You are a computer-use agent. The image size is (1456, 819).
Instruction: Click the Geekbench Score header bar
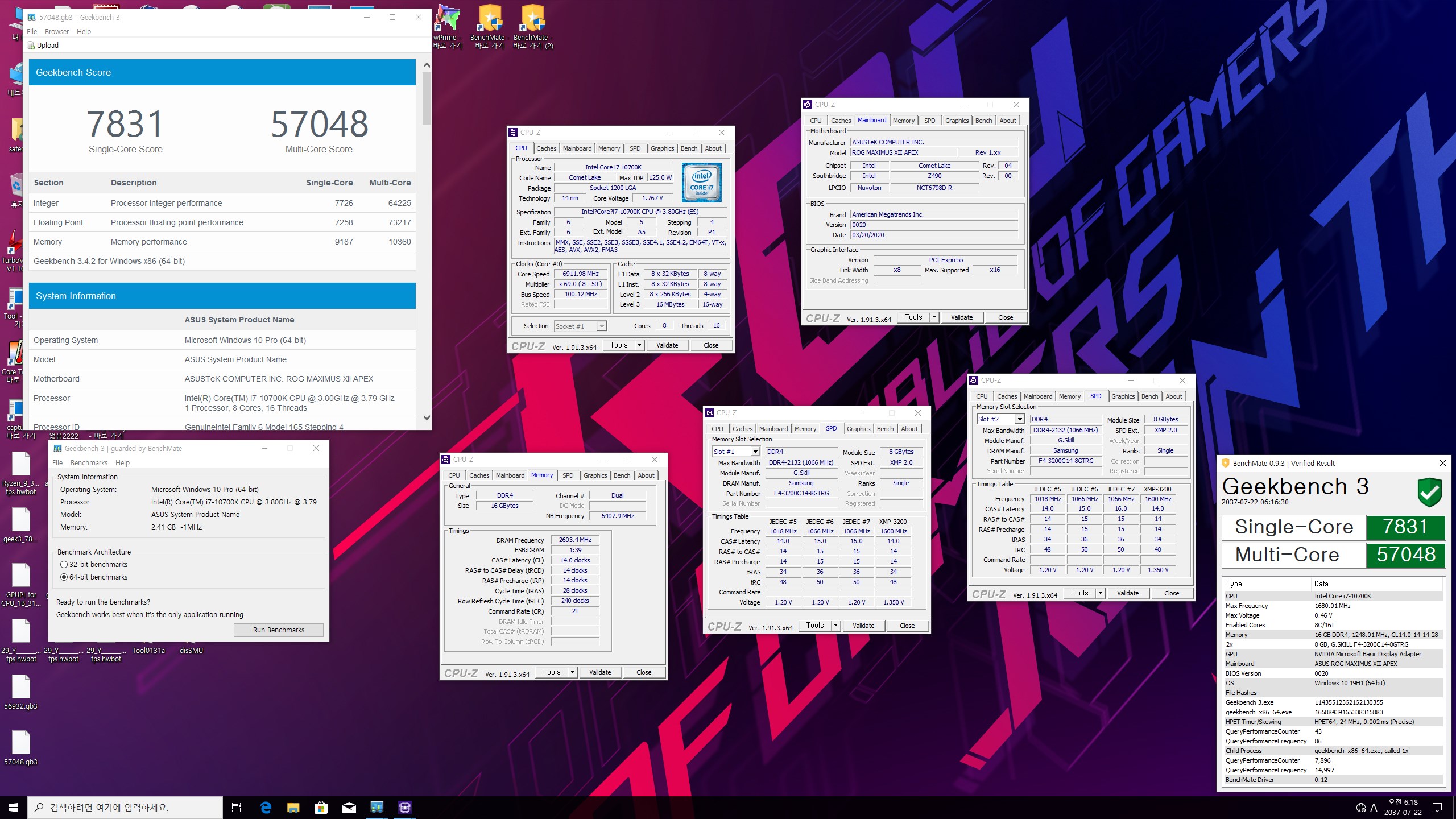point(222,73)
